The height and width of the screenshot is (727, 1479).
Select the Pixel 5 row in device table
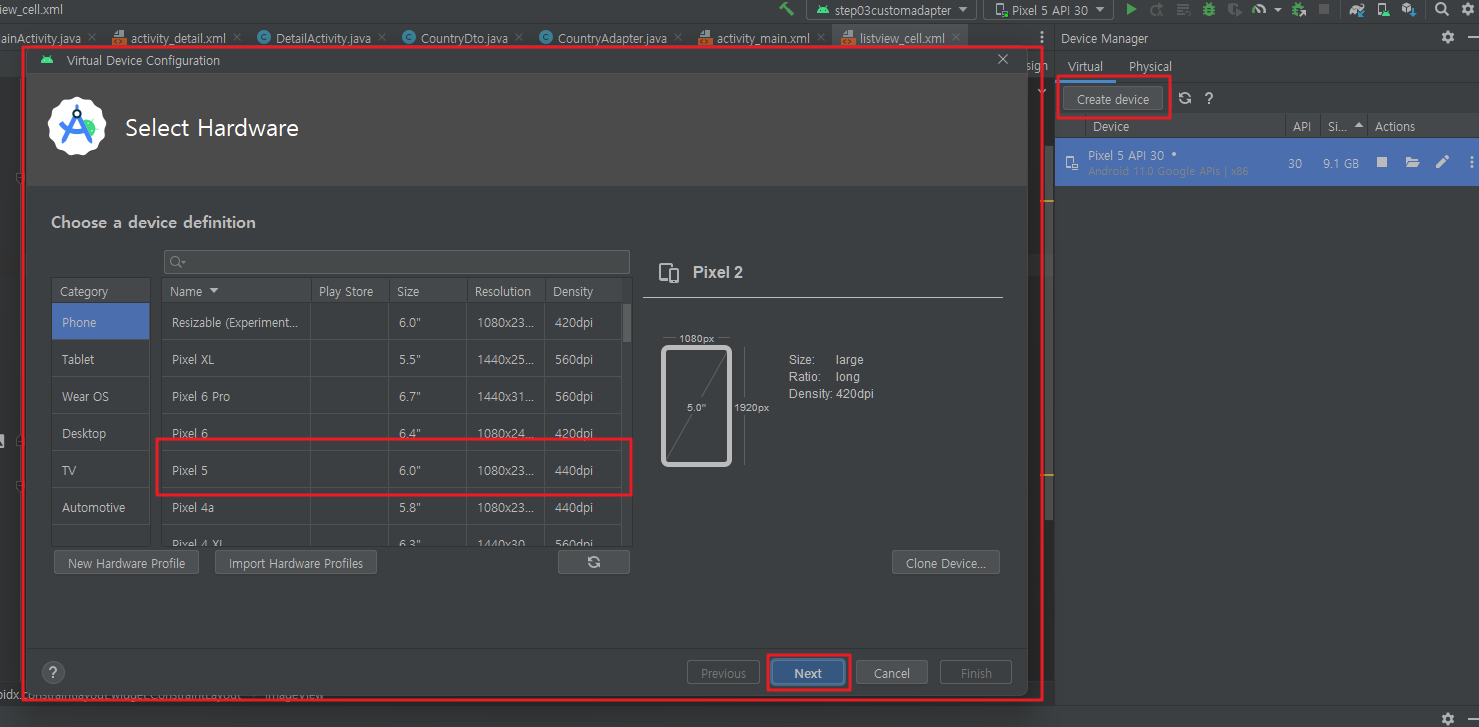392,470
